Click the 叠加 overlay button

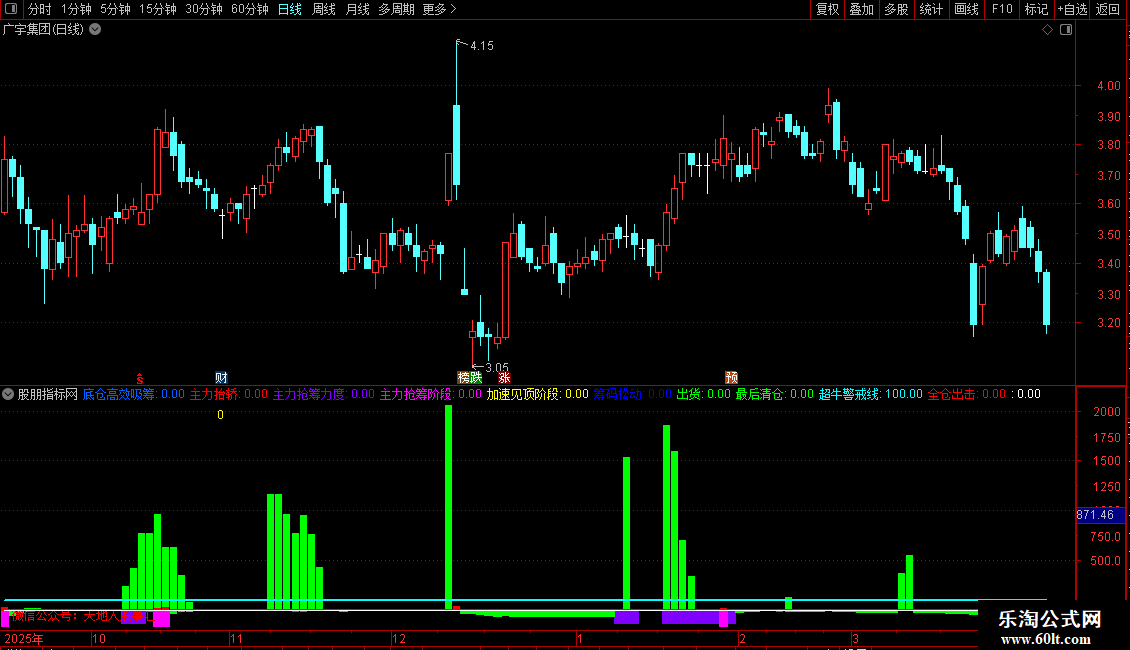coord(861,9)
